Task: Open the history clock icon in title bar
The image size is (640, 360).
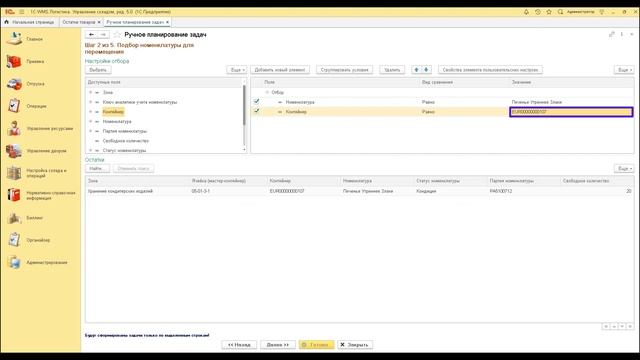Action: [538, 12]
